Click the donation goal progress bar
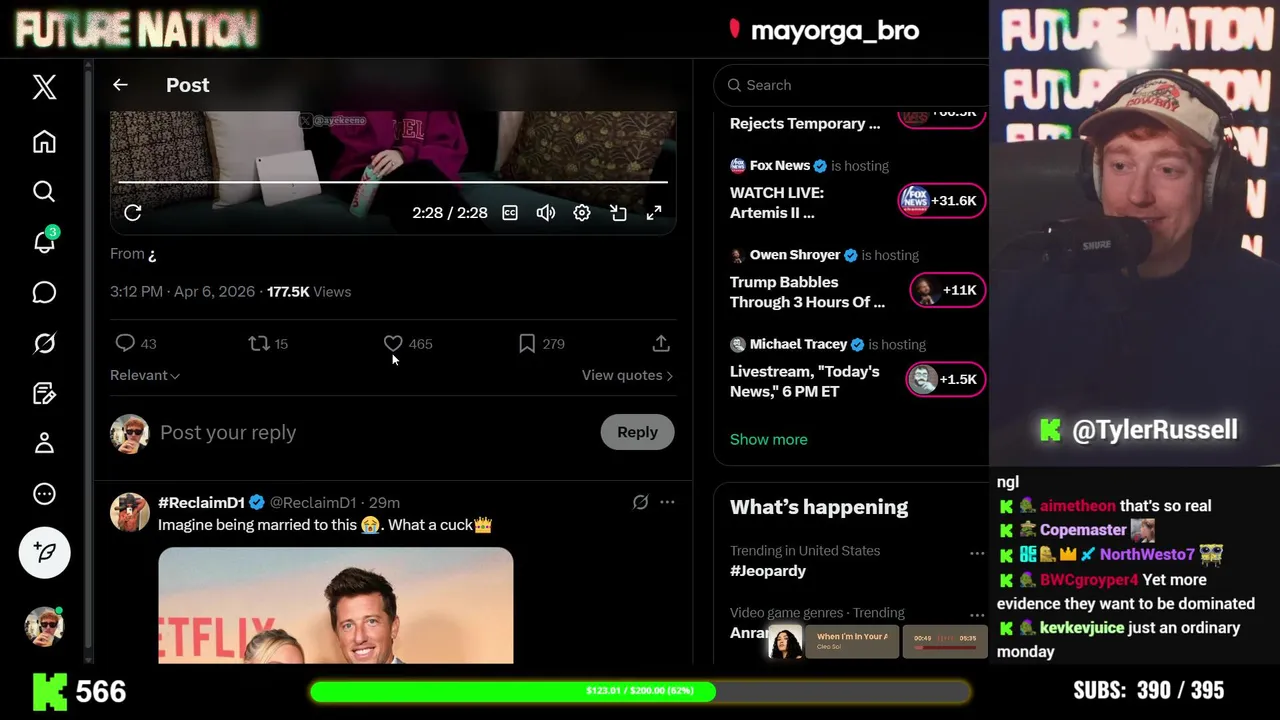Viewport: 1280px width, 720px height. pyautogui.click(x=640, y=691)
